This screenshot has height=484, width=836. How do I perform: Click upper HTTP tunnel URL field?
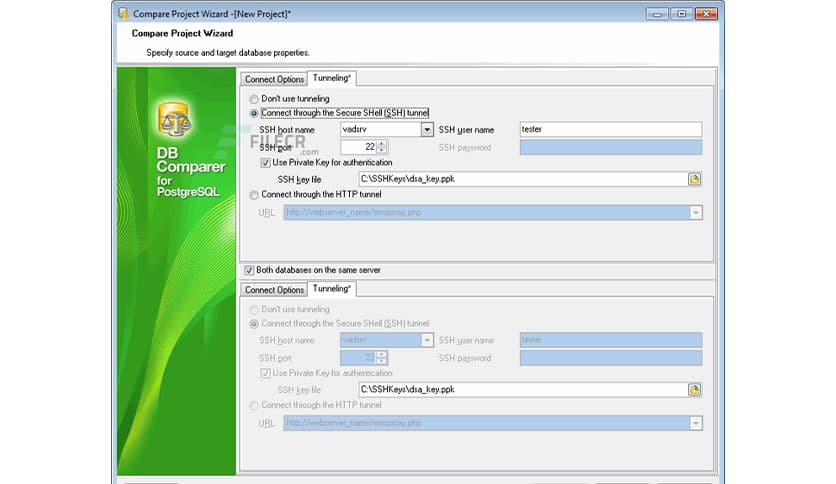(487, 213)
